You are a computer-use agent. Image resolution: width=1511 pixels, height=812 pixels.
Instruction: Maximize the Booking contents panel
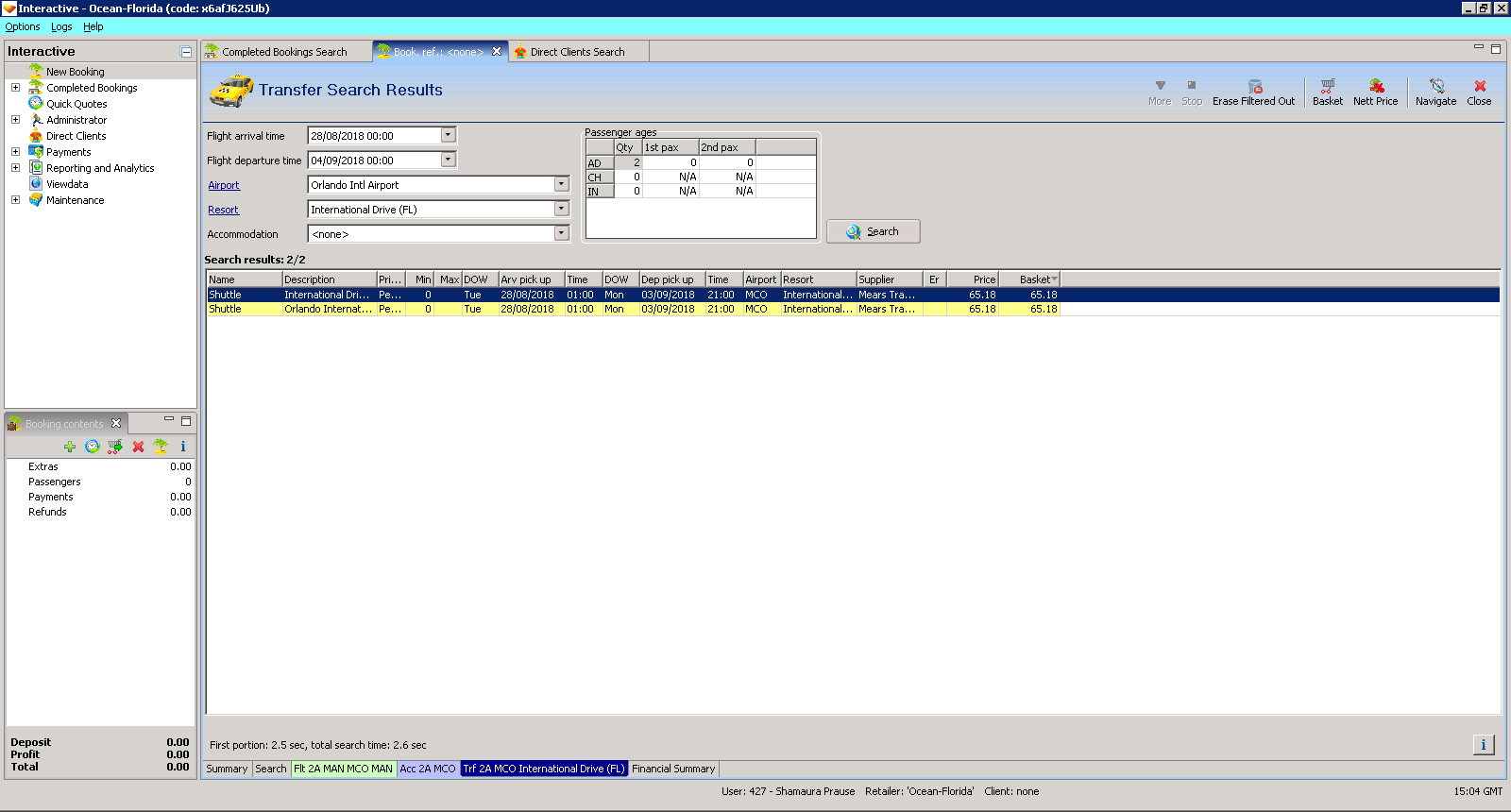pyautogui.click(x=186, y=421)
